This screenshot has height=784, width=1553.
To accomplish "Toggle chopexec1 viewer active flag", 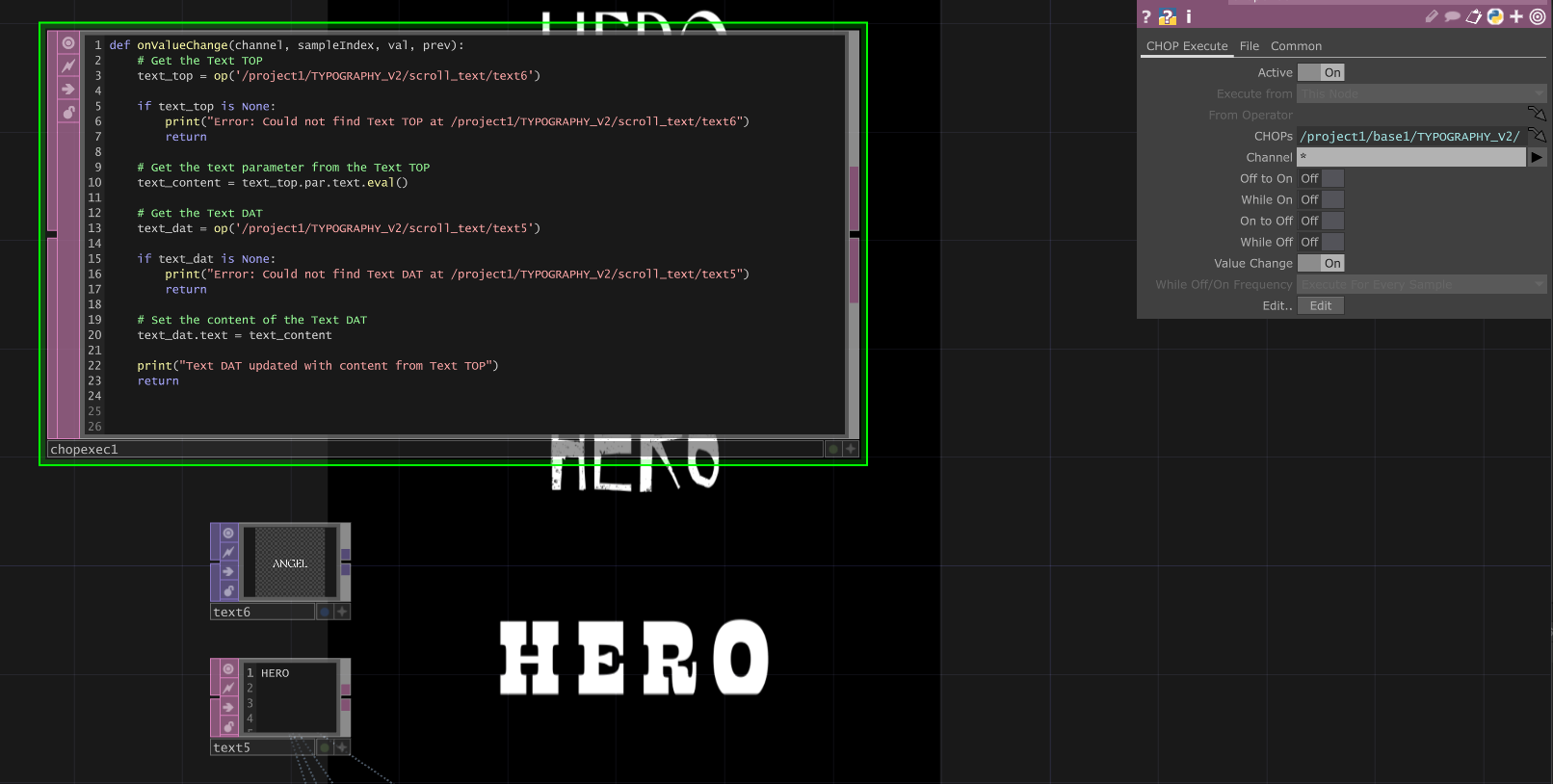I will [68, 43].
